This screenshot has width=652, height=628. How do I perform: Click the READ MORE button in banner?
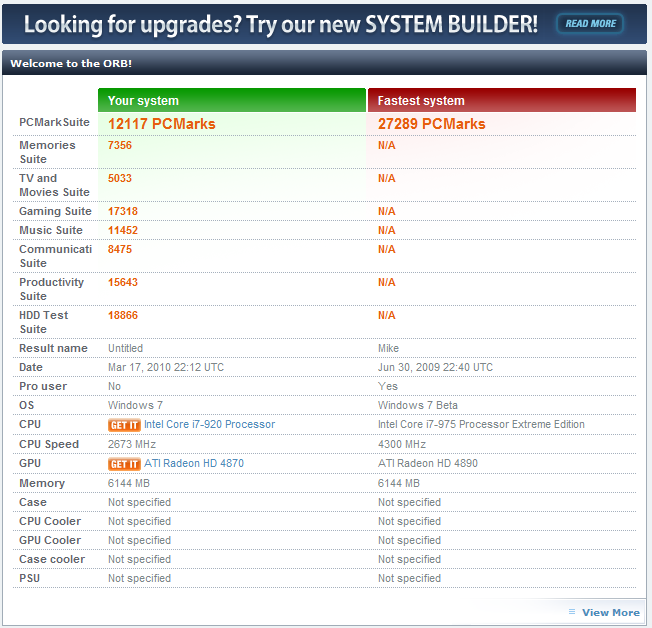pyautogui.click(x=590, y=24)
